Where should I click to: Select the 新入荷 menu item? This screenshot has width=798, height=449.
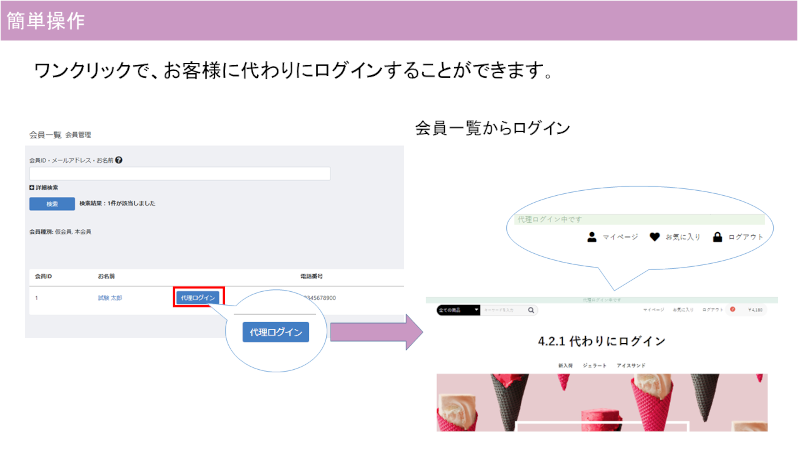[565, 366]
